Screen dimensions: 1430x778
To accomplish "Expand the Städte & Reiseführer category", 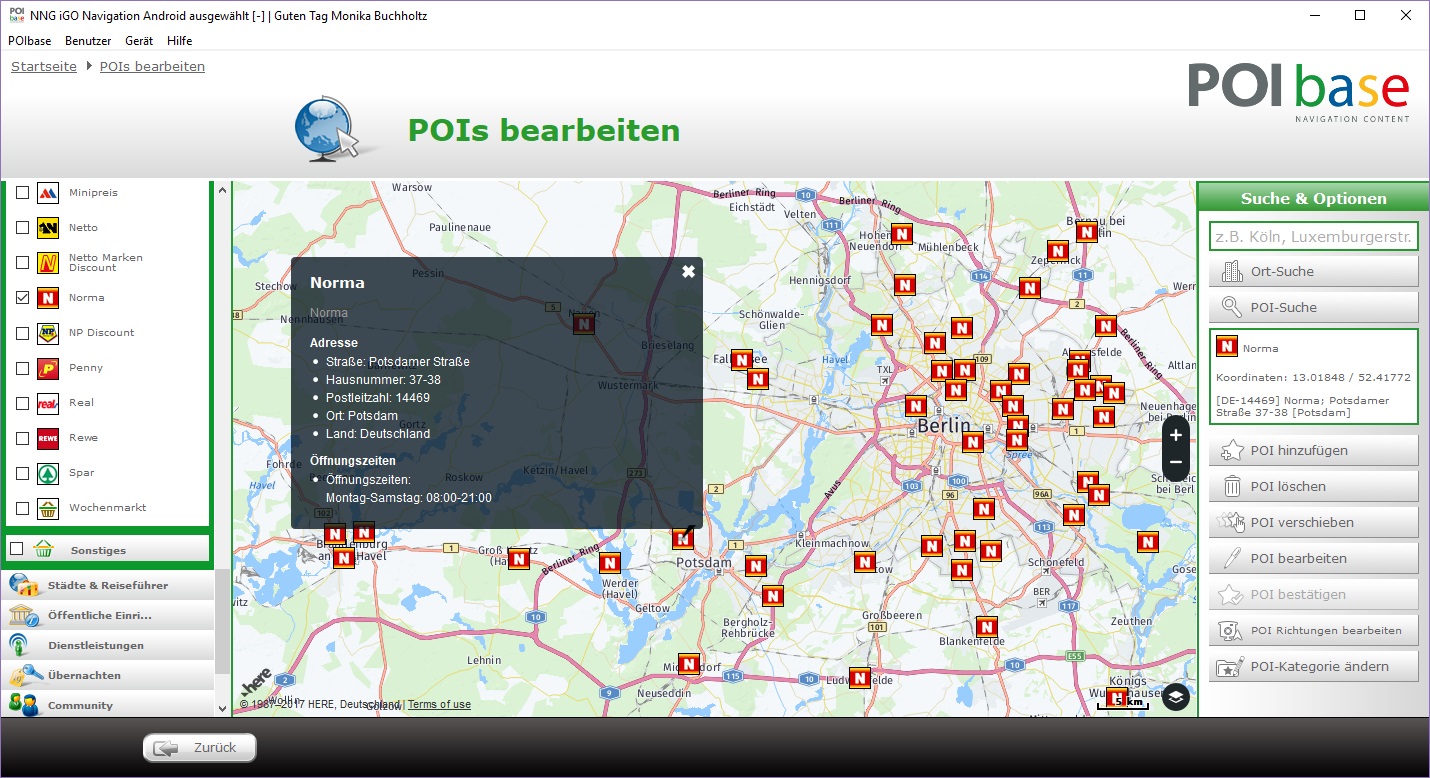I will coord(108,585).
